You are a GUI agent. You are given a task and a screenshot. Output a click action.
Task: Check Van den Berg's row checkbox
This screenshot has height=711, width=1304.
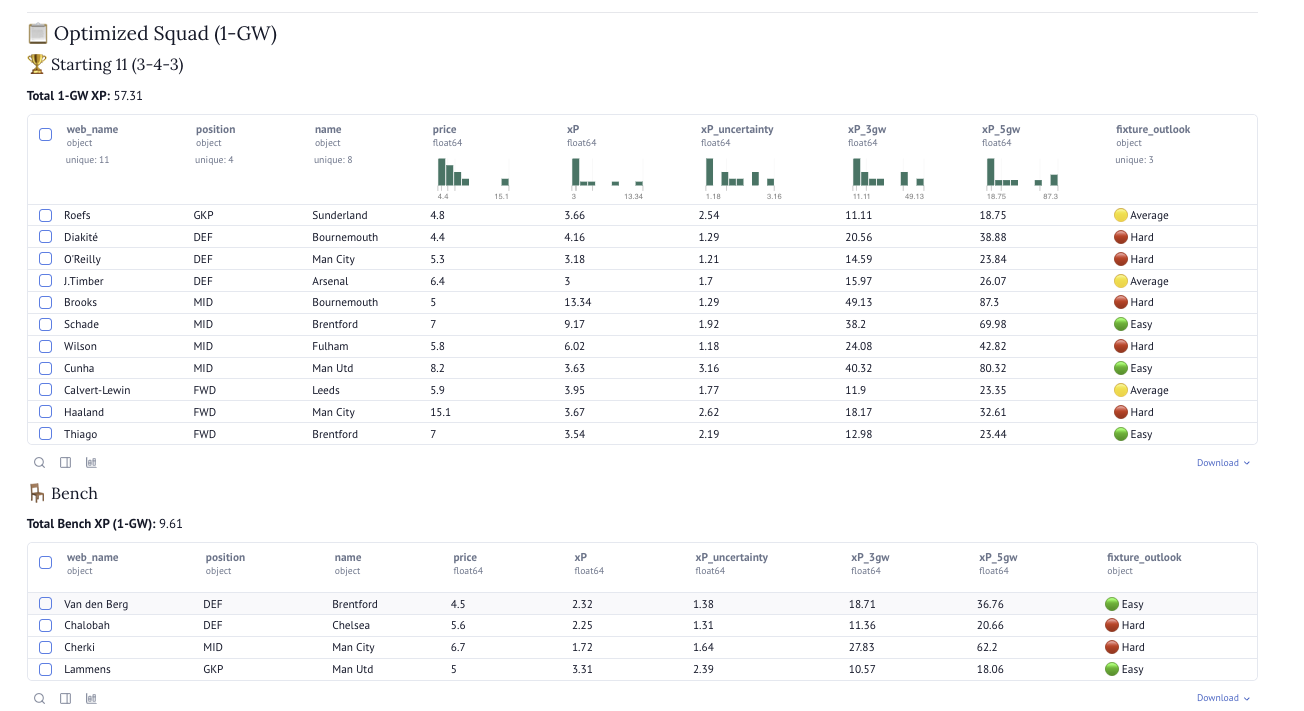(x=45, y=603)
